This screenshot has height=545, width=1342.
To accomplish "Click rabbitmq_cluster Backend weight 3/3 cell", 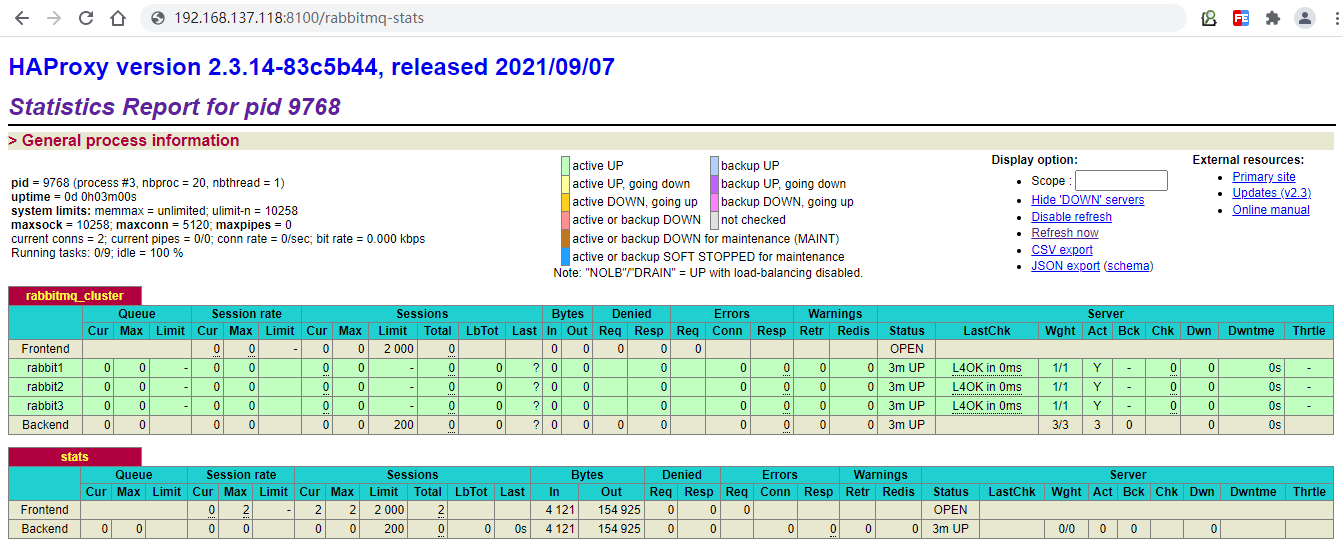I will pos(1060,425).
